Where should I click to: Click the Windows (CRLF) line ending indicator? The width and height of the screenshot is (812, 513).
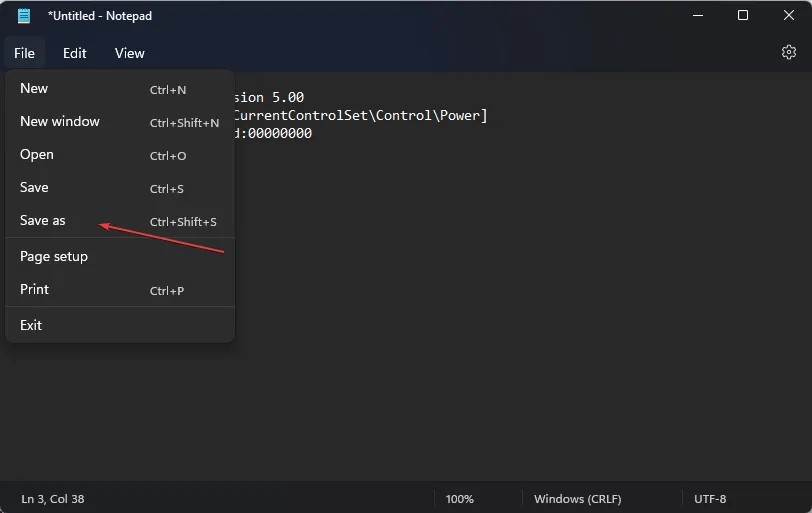[x=577, y=499]
